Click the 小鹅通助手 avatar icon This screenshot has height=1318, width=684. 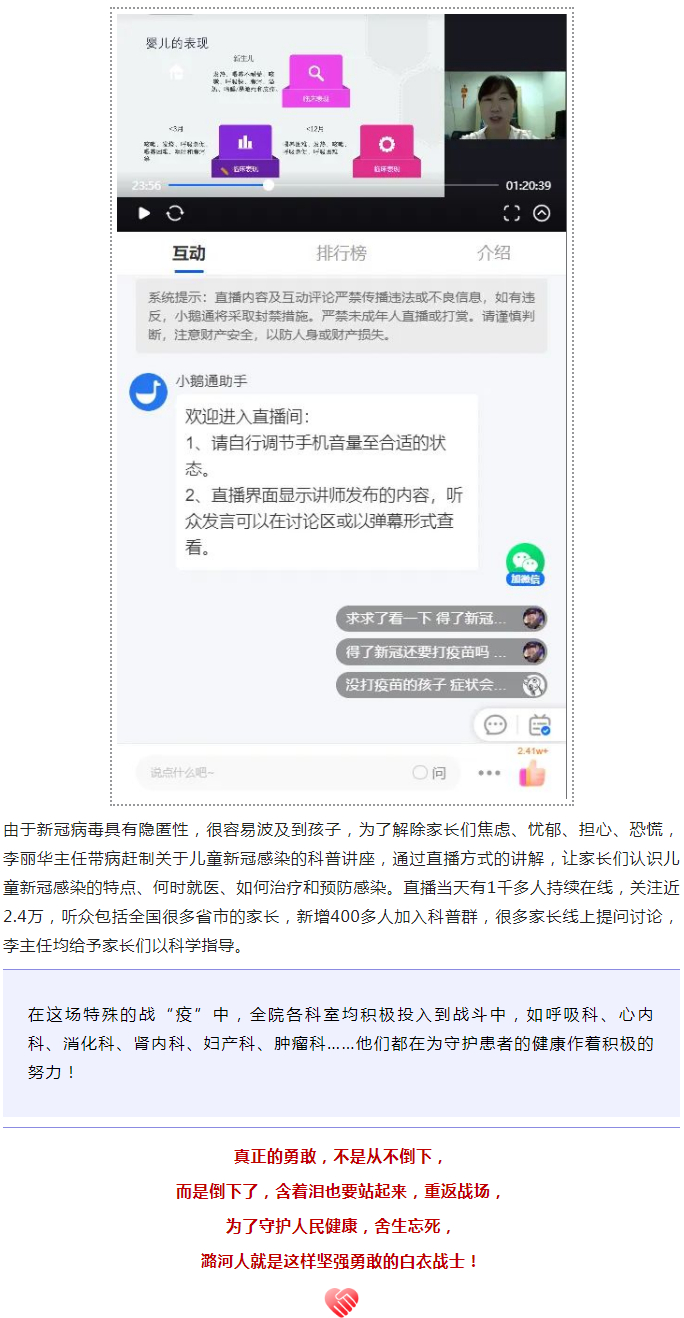pos(149,391)
